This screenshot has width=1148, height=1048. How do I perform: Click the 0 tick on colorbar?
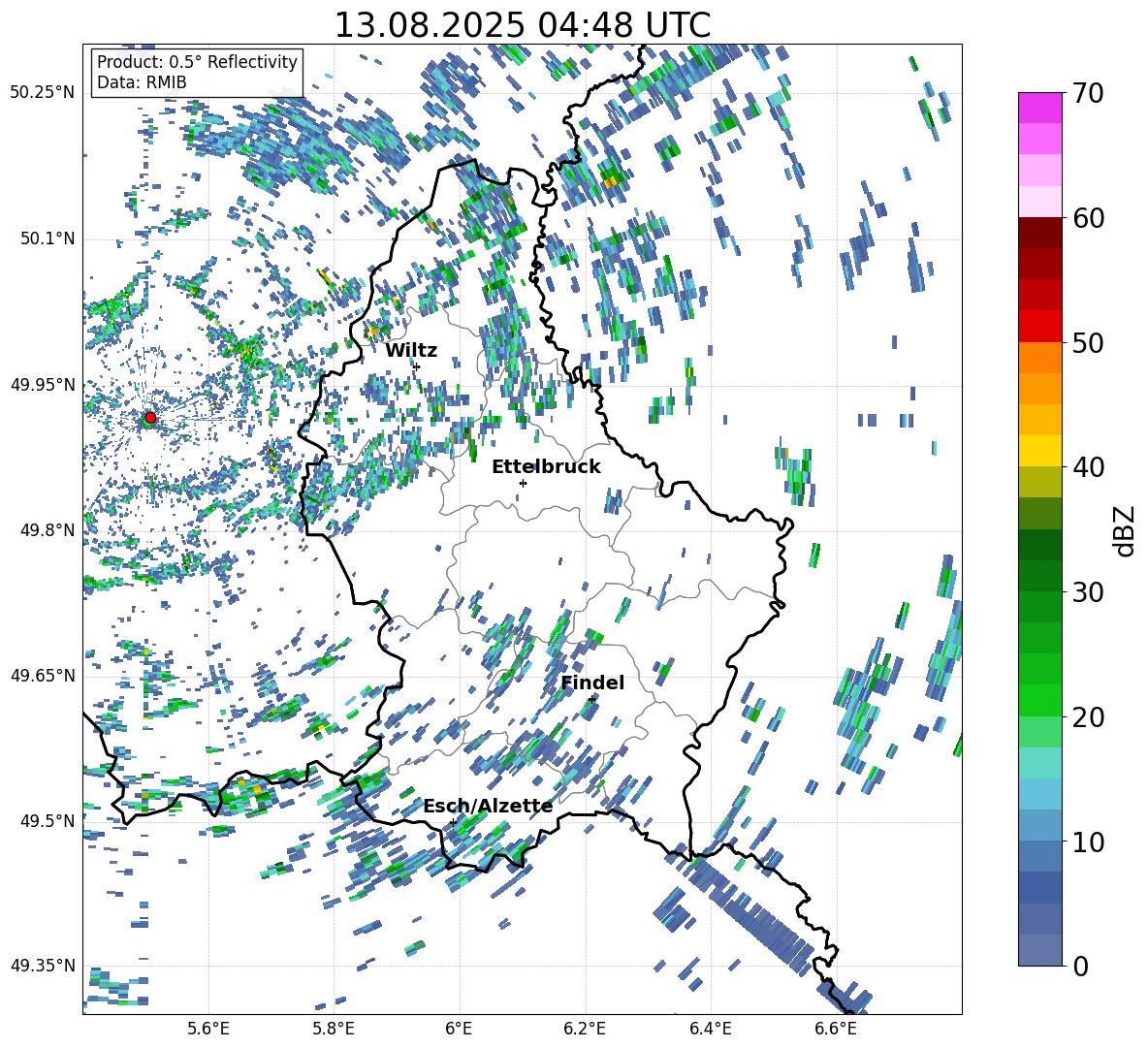tap(1080, 966)
